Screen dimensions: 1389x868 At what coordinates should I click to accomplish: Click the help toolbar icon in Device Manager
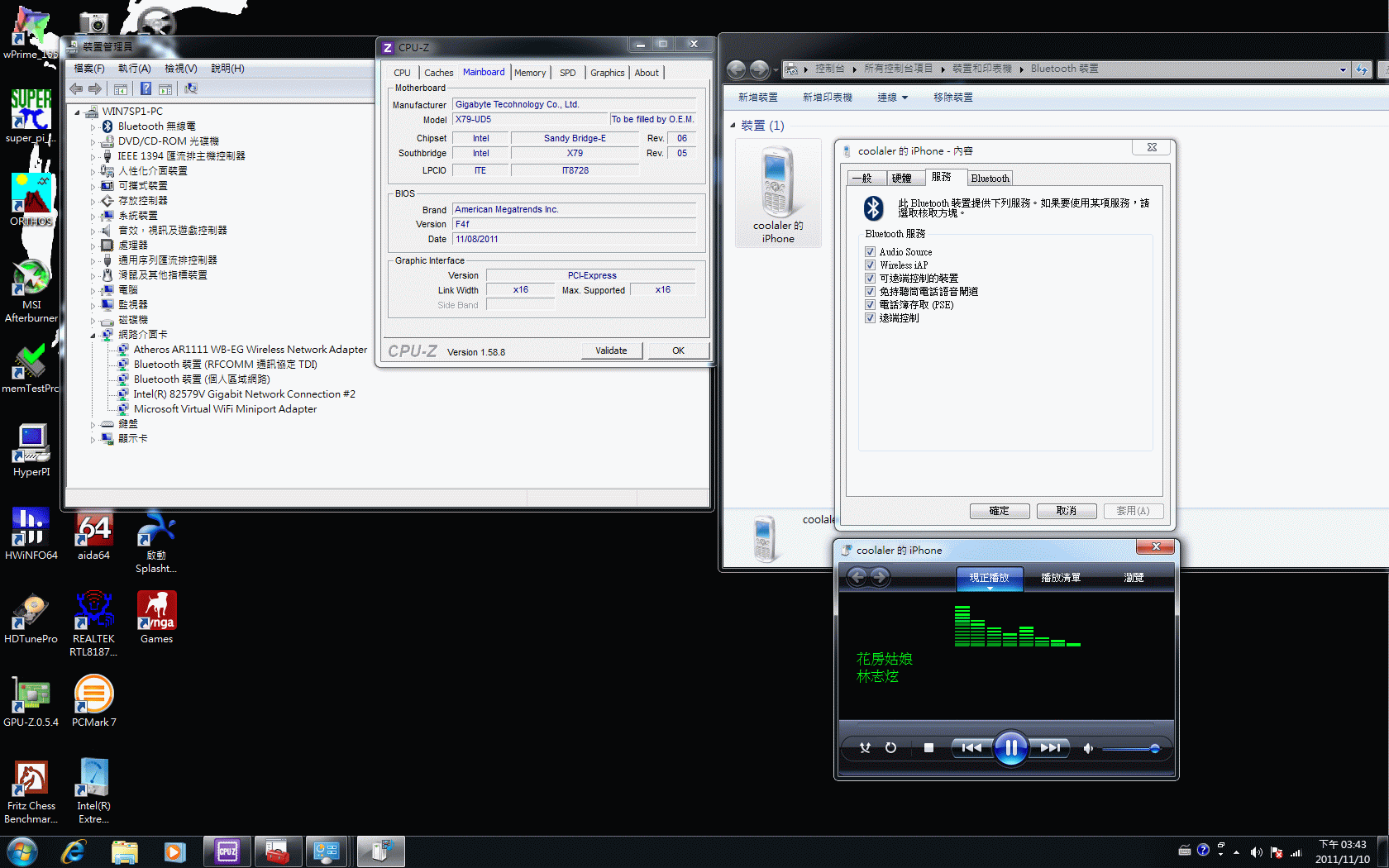[146, 88]
